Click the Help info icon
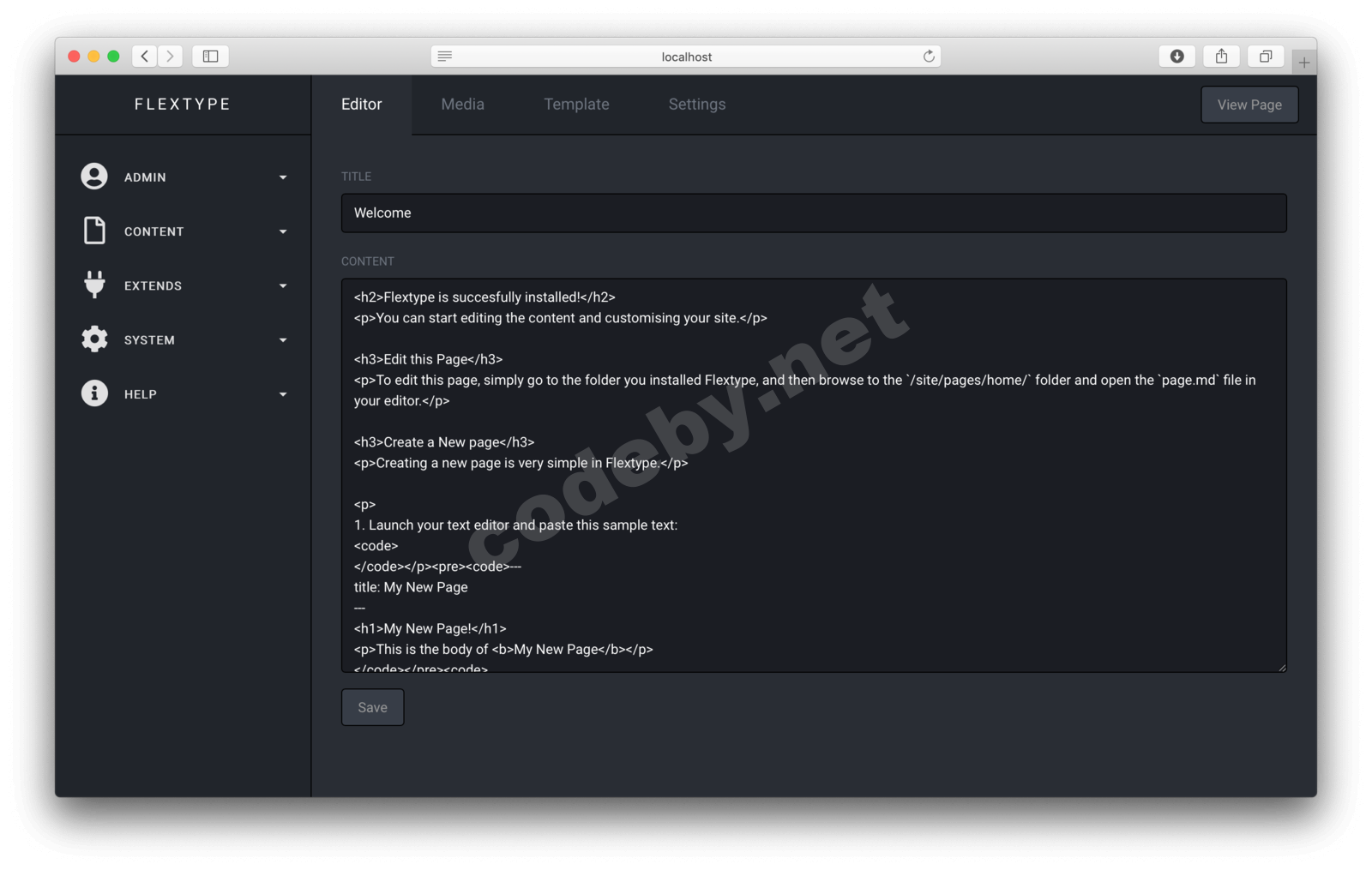 94,393
